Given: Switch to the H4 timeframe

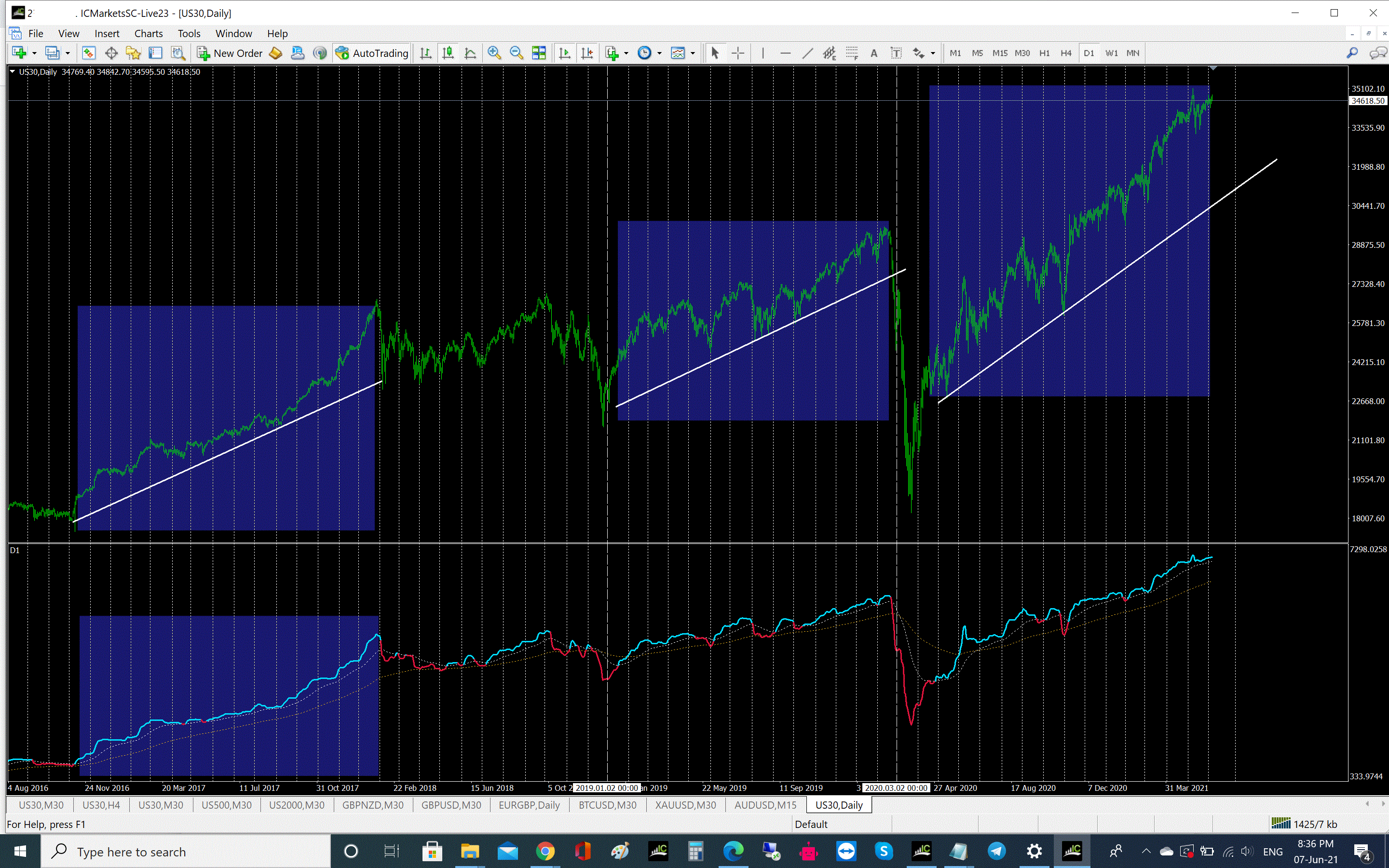Looking at the screenshot, I should (1066, 53).
